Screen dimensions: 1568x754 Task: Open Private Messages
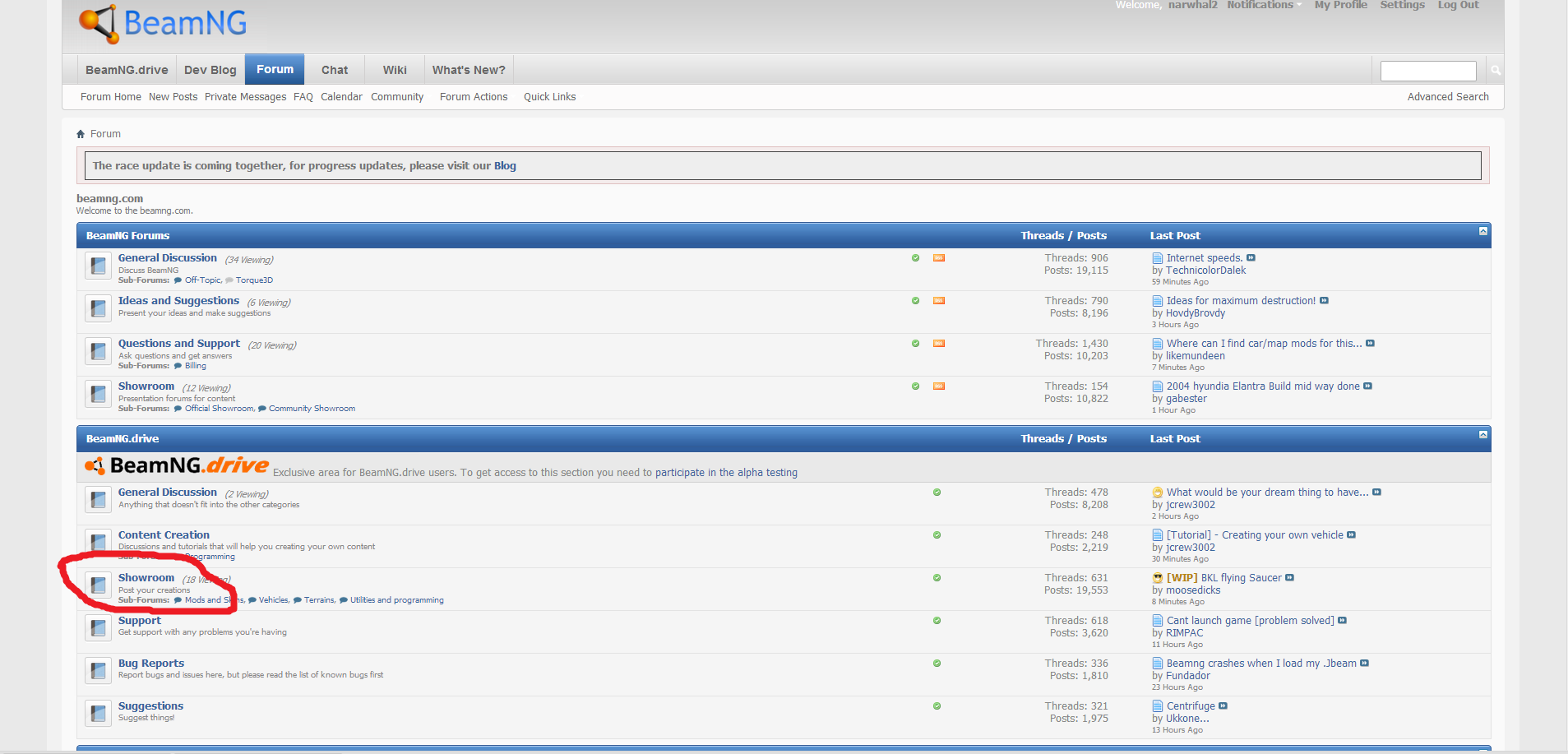click(x=245, y=97)
